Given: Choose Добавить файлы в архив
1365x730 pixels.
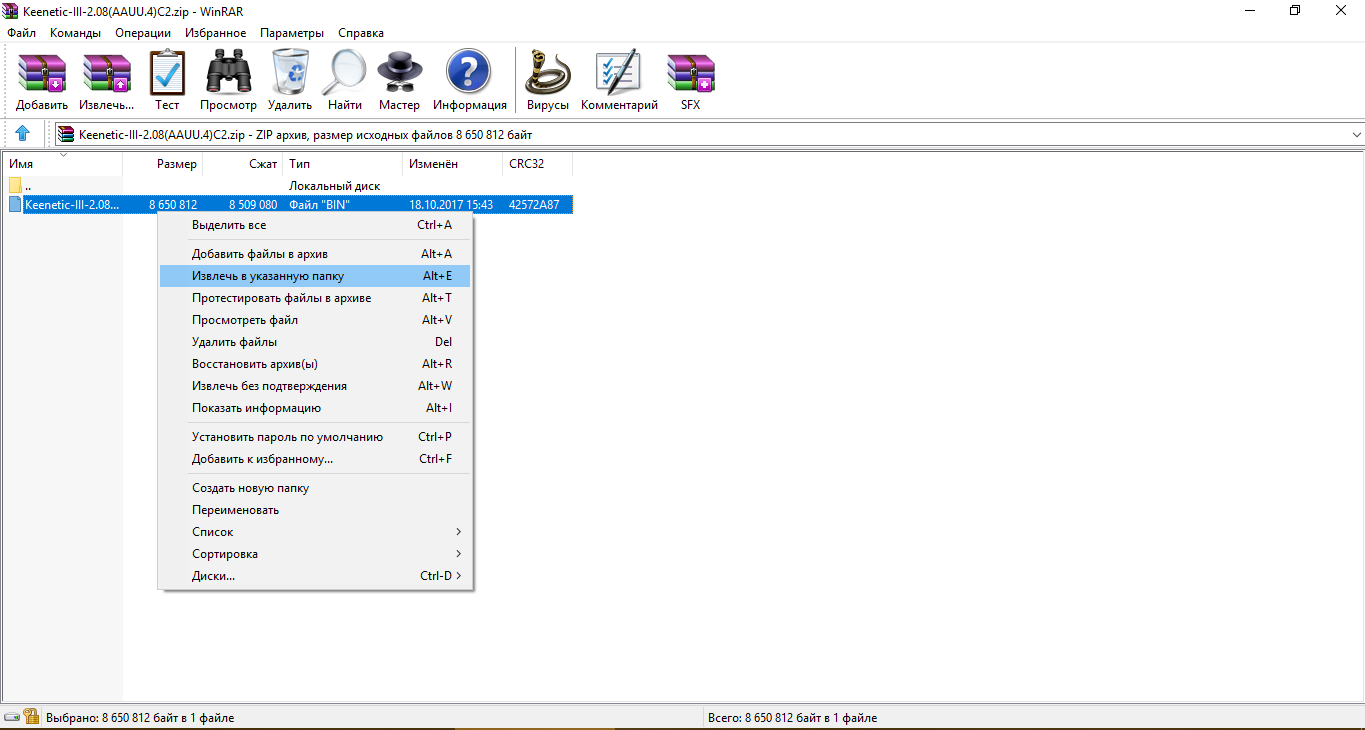Looking at the screenshot, I should pyautogui.click(x=315, y=254).
